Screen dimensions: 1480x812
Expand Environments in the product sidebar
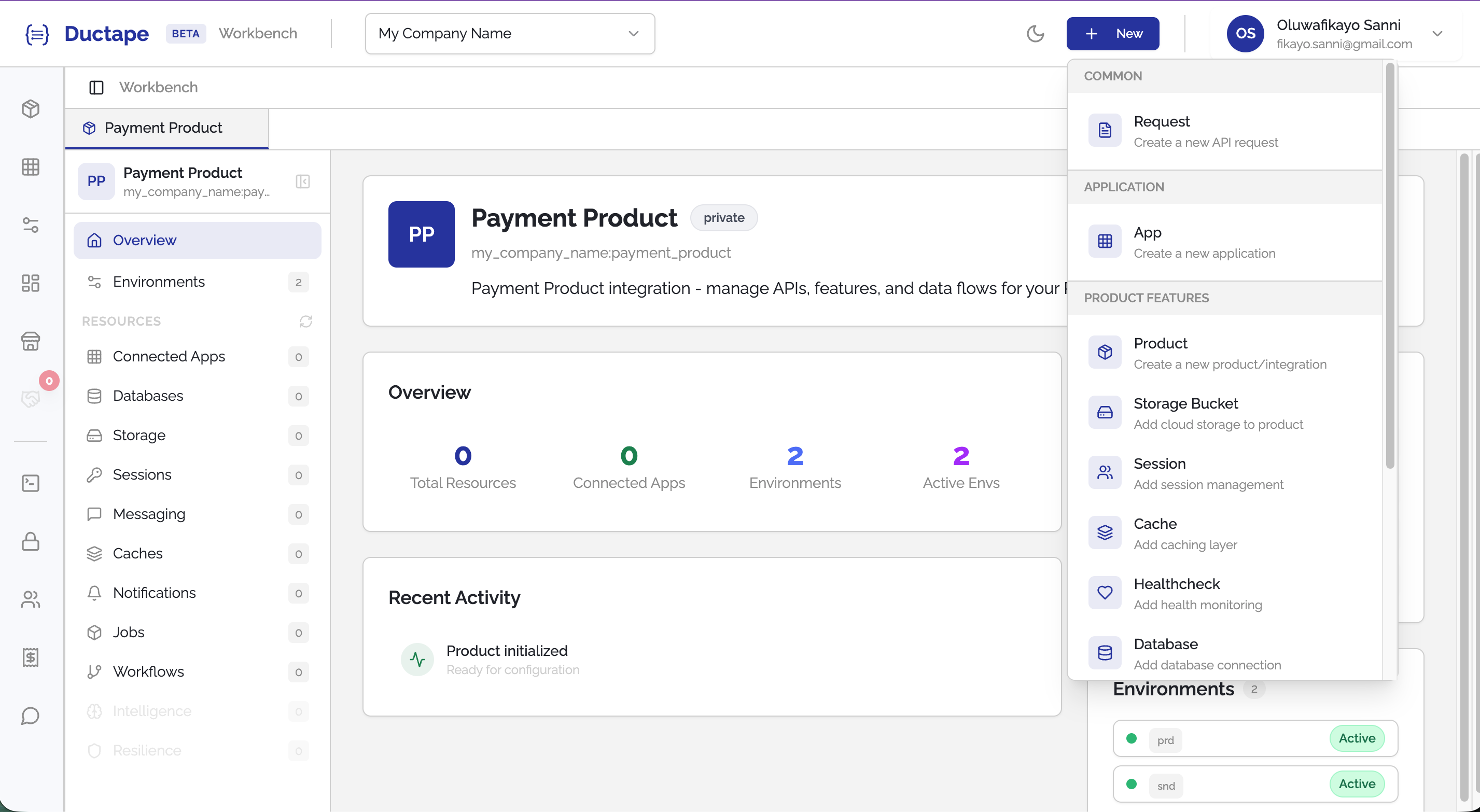coord(159,282)
